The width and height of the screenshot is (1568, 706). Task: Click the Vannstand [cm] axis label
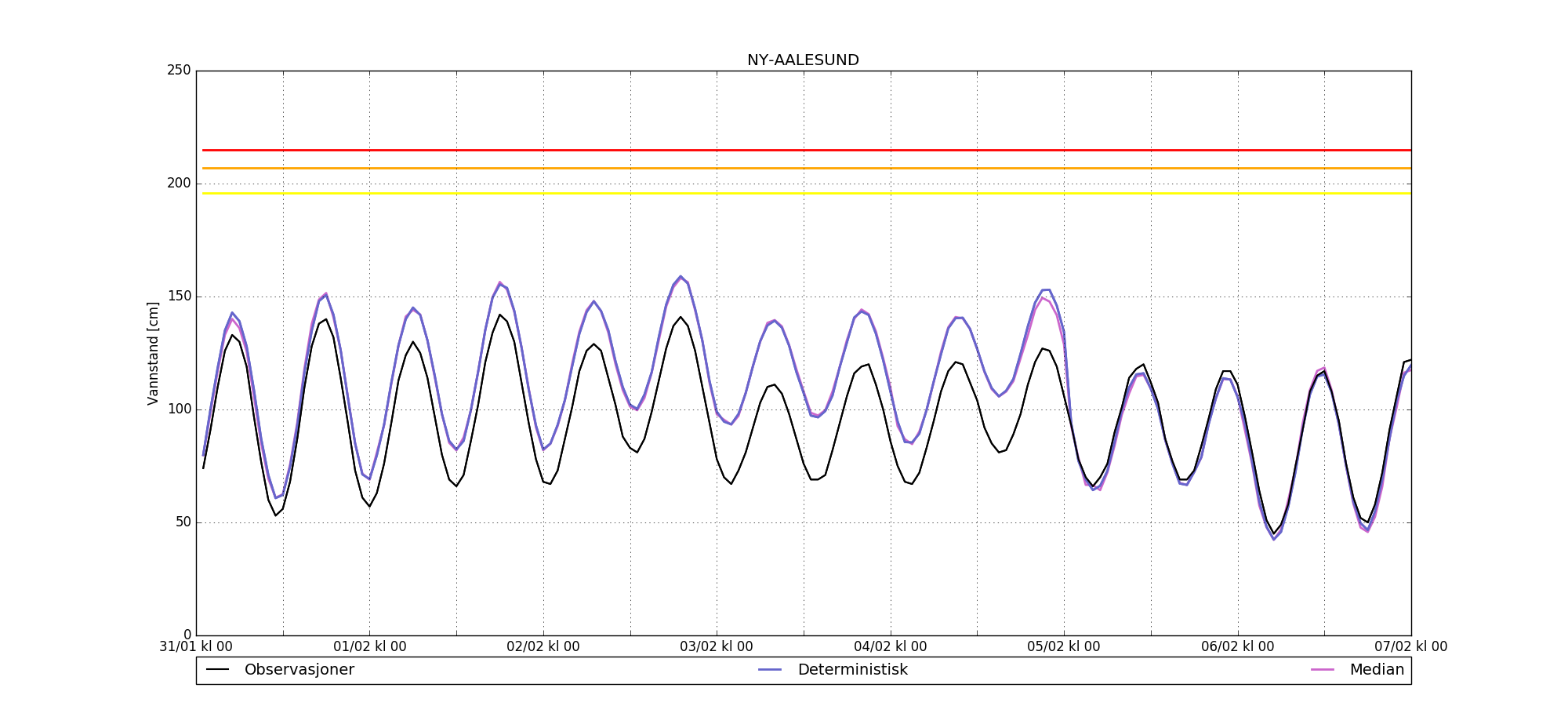153,353
